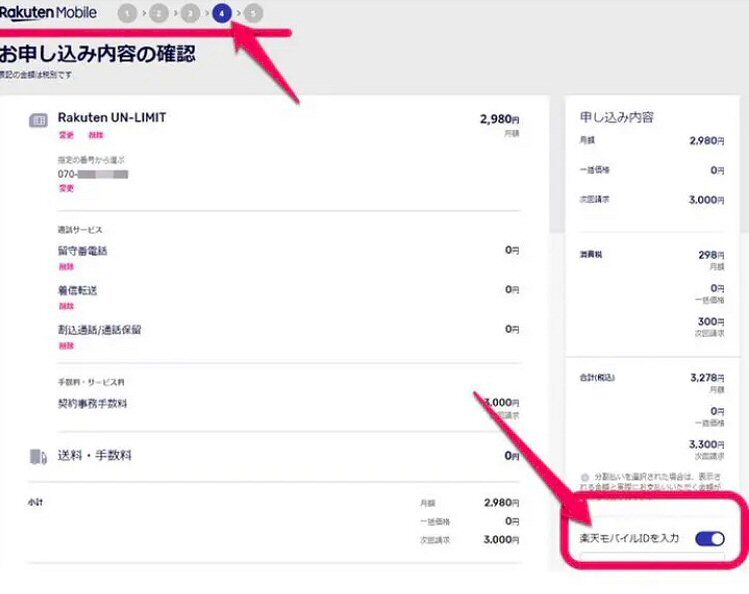This screenshot has width=749, height=594.
Task: Click the Rakuten Mobile logo
Action: point(48,13)
